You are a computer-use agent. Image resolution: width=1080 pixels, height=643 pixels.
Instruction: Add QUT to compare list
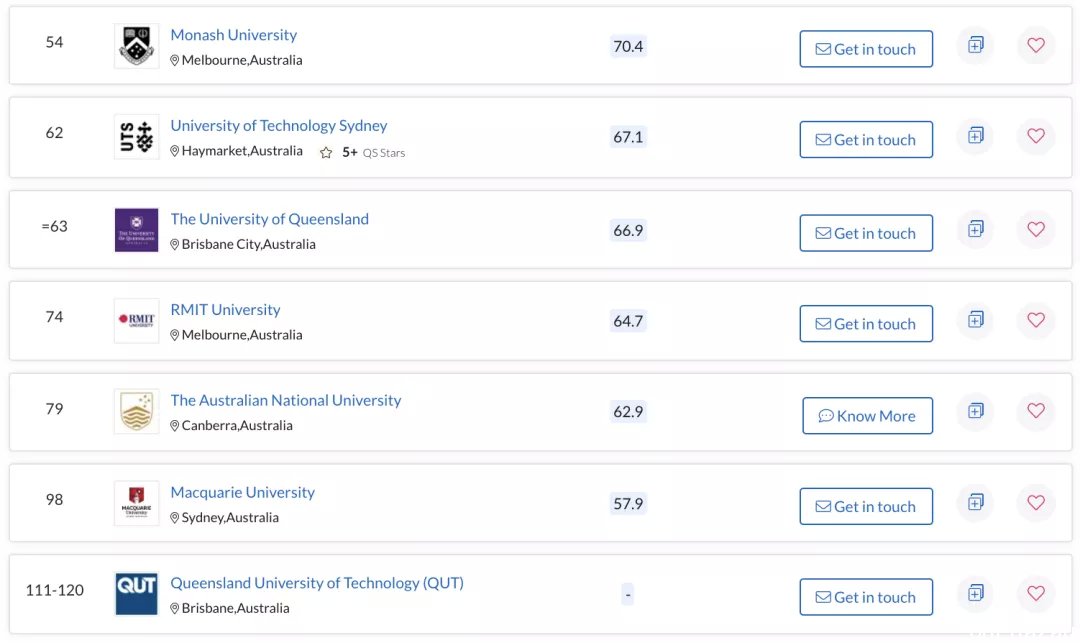pos(975,593)
